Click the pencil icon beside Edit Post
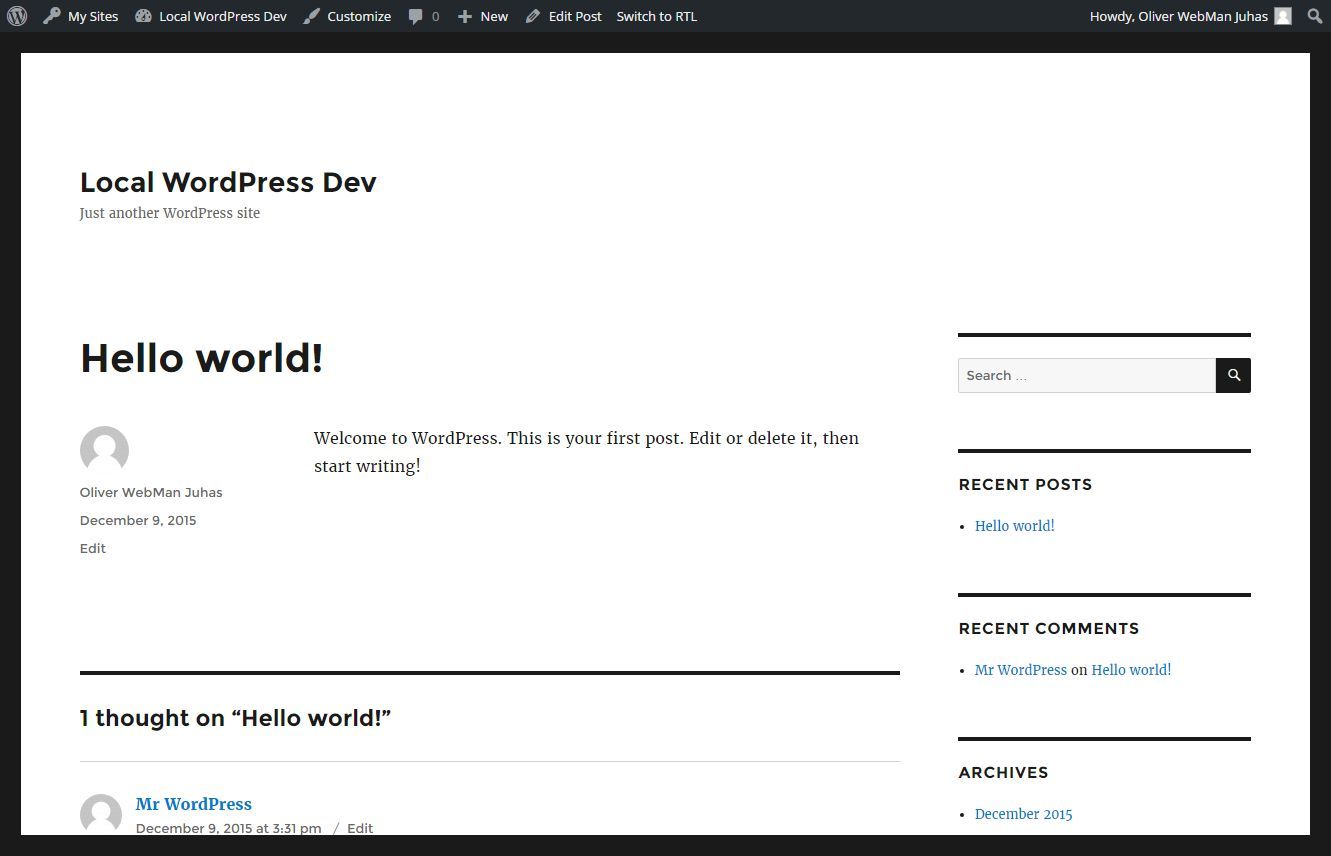1331x856 pixels. [533, 16]
